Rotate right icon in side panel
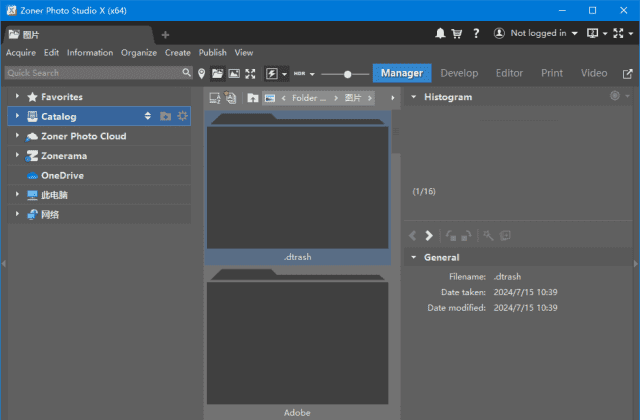Screen dimensions: 640x420 pyautogui.click(x=466, y=236)
